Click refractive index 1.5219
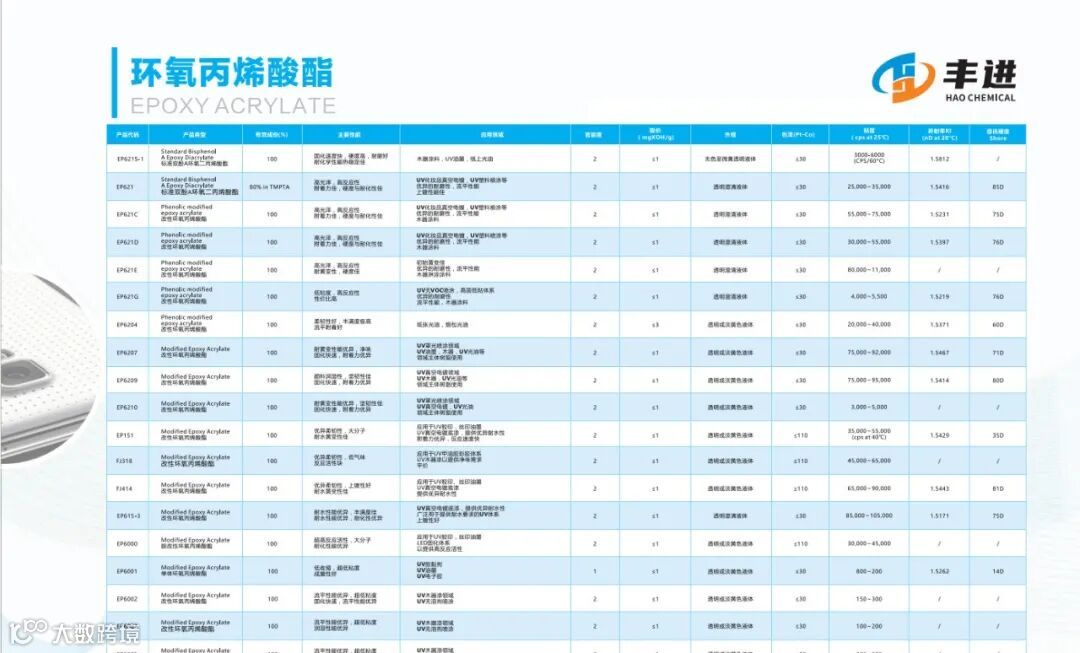This screenshot has height=653, width=1080. [x=939, y=296]
